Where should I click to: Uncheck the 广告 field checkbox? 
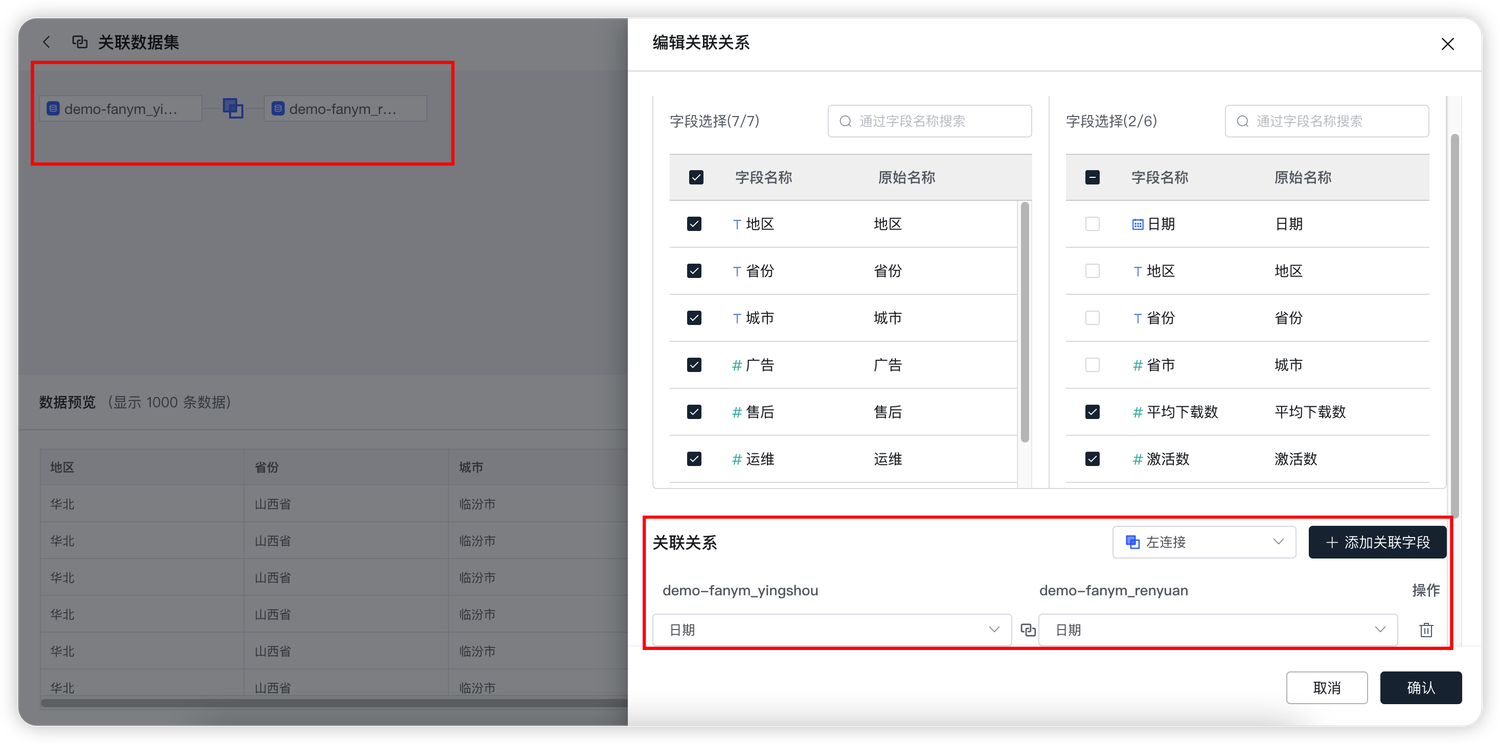(694, 365)
